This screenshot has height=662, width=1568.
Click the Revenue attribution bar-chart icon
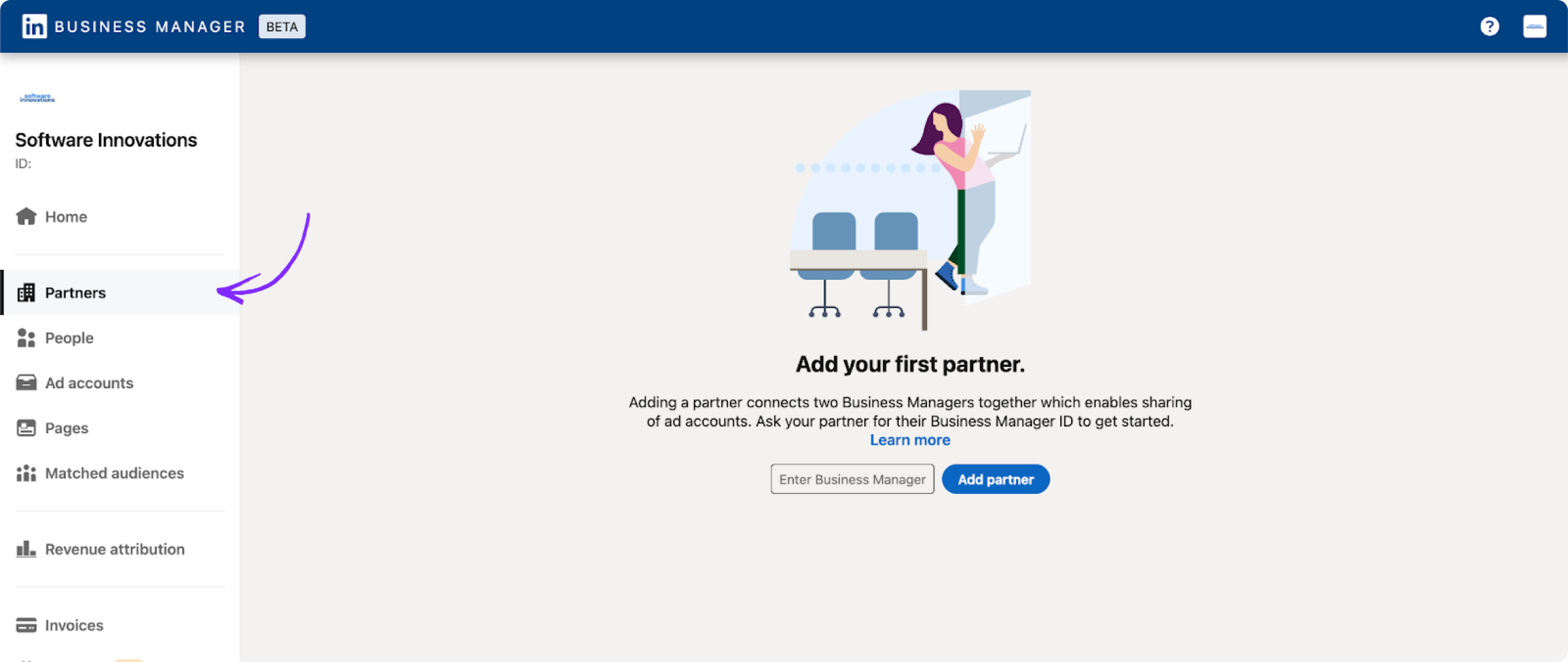26,549
